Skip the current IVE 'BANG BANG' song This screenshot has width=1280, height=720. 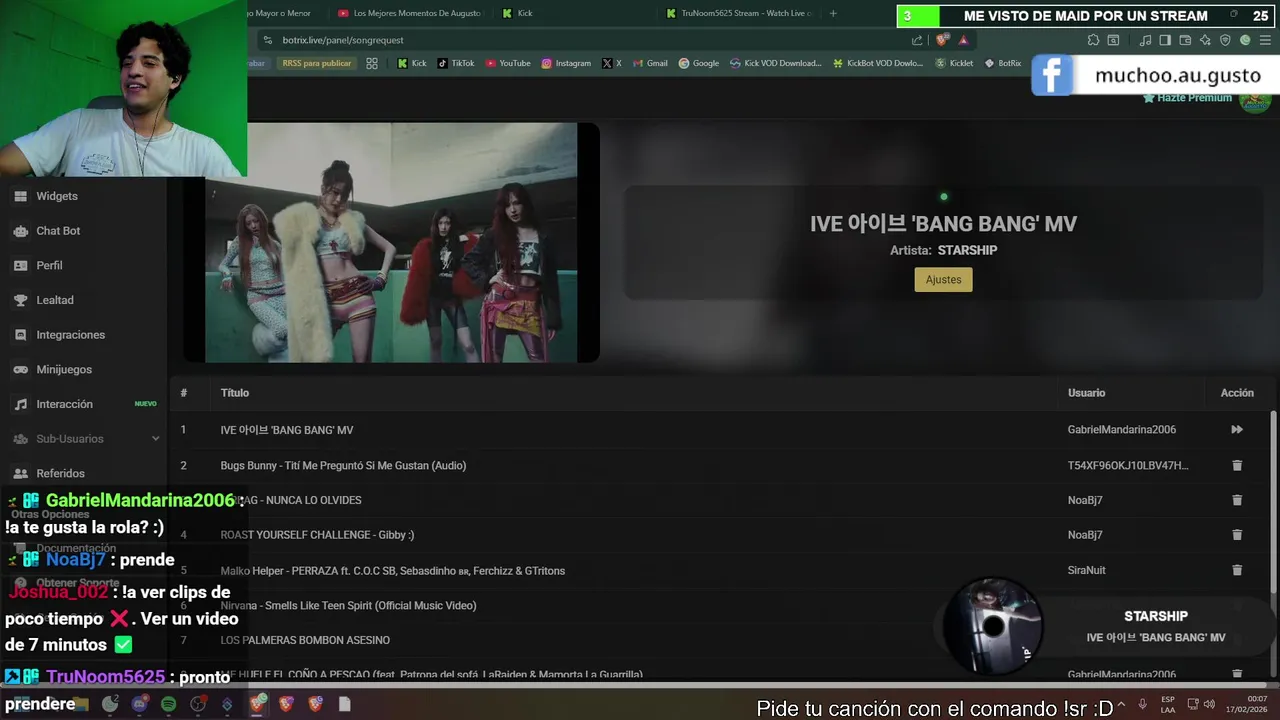click(1237, 430)
